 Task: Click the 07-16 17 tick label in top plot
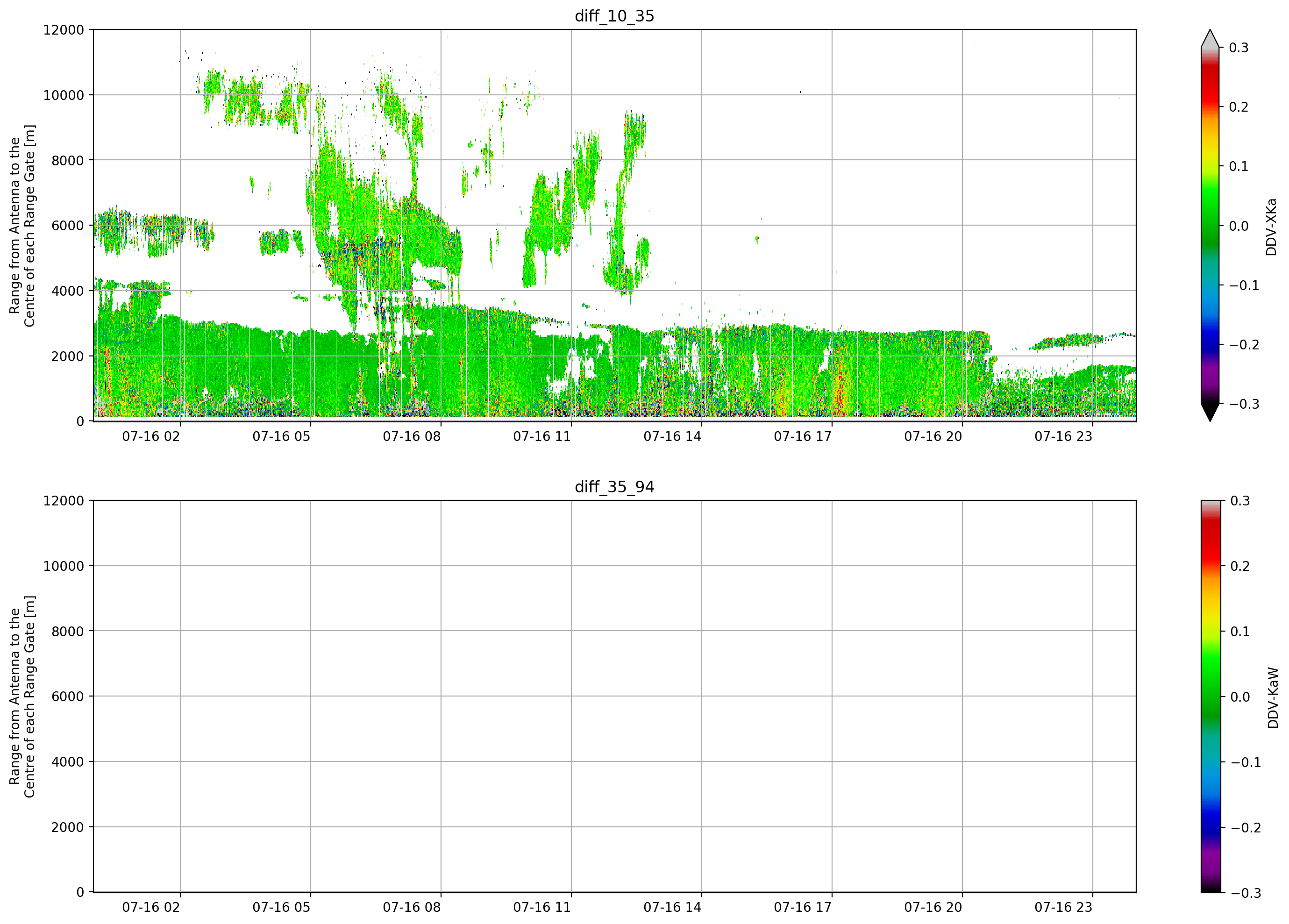(803, 436)
